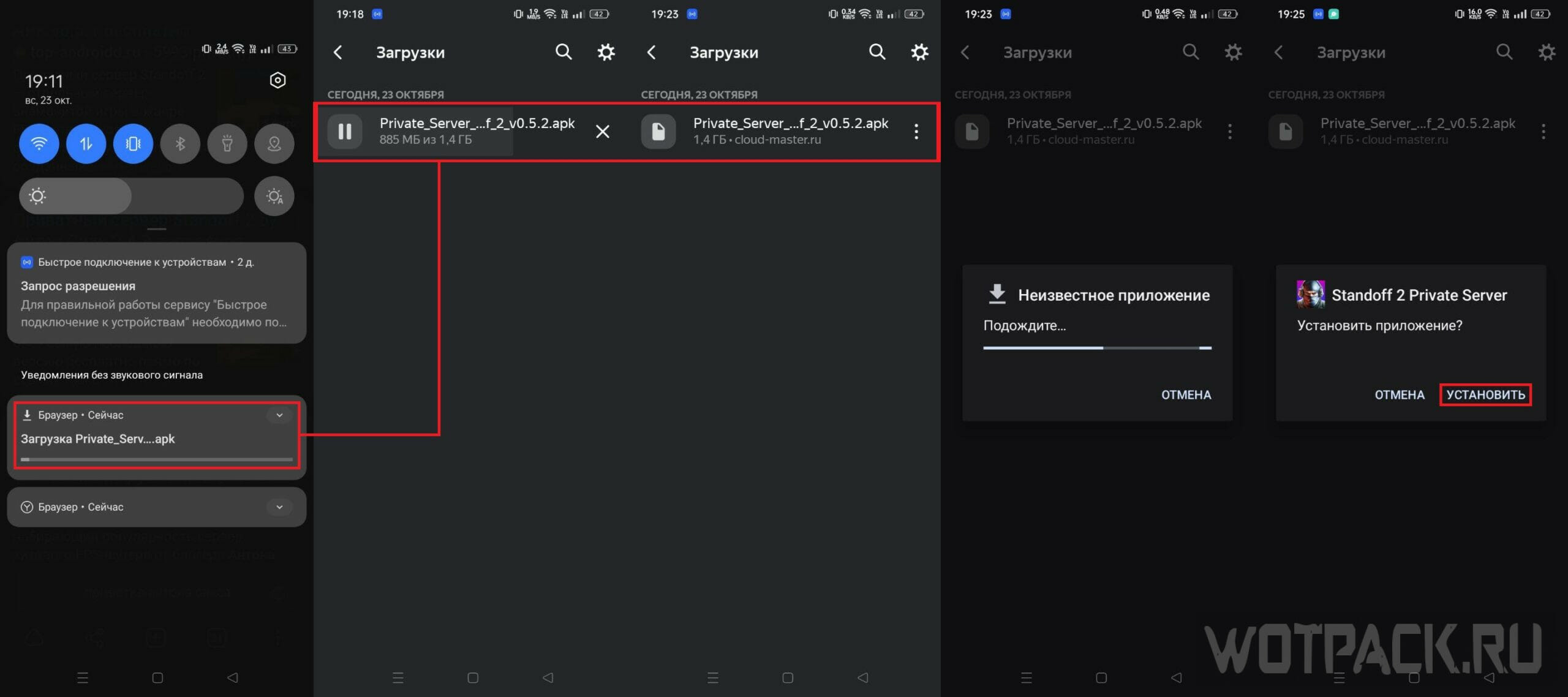Click Standoff 2 Private Server app icon
Image resolution: width=1568 pixels, height=697 pixels.
[x=1310, y=294]
